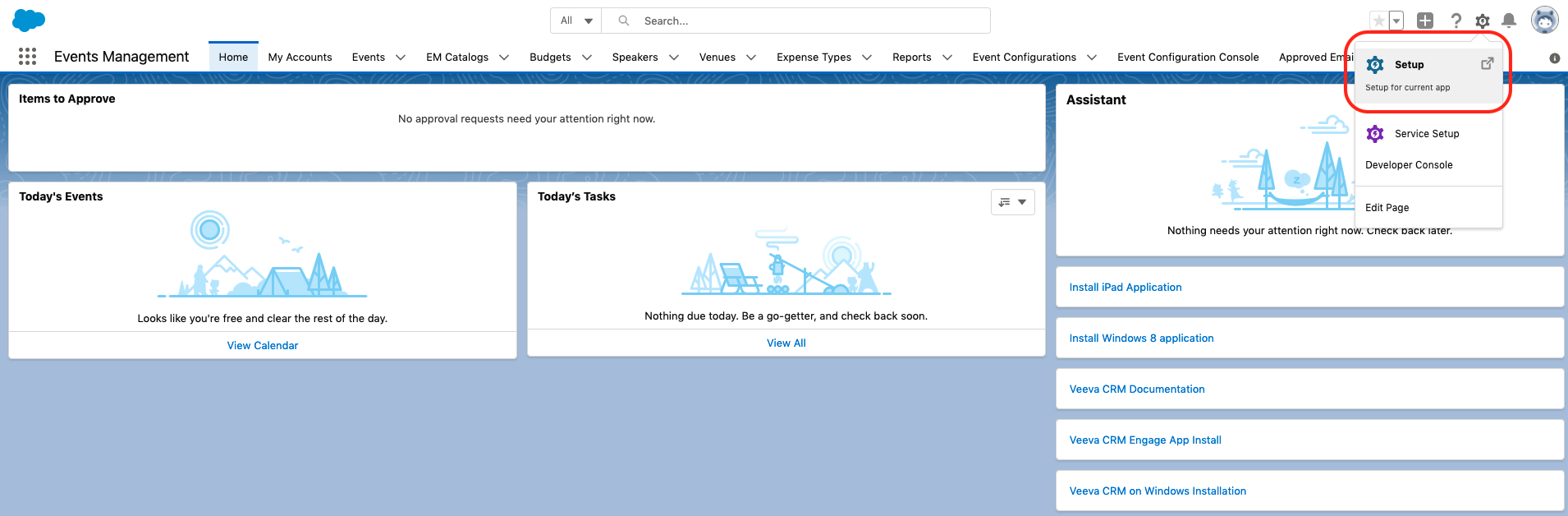This screenshot has height=516, width=1568.
Task: Open the Install Windows 8 application link
Action: click(x=1141, y=339)
